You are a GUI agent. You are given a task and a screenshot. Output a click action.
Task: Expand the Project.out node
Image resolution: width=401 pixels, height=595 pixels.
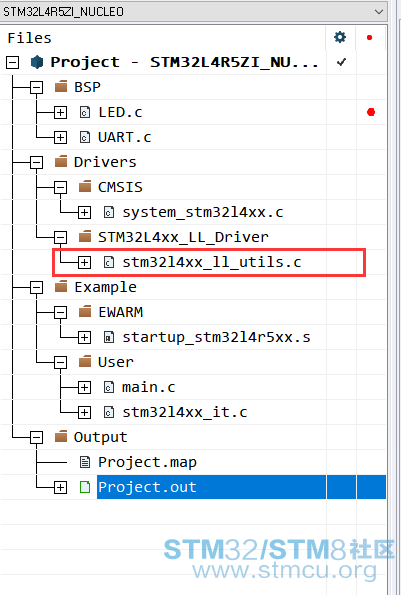point(60,487)
